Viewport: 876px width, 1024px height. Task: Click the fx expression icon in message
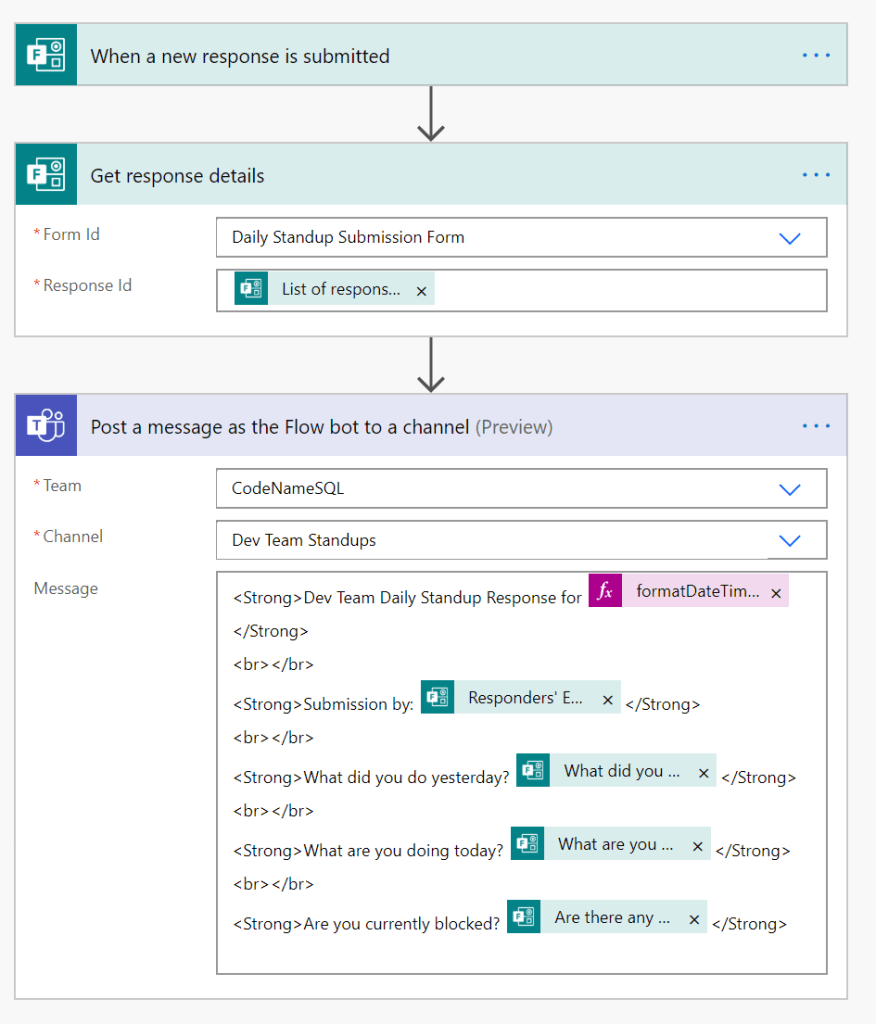(605, 591)
